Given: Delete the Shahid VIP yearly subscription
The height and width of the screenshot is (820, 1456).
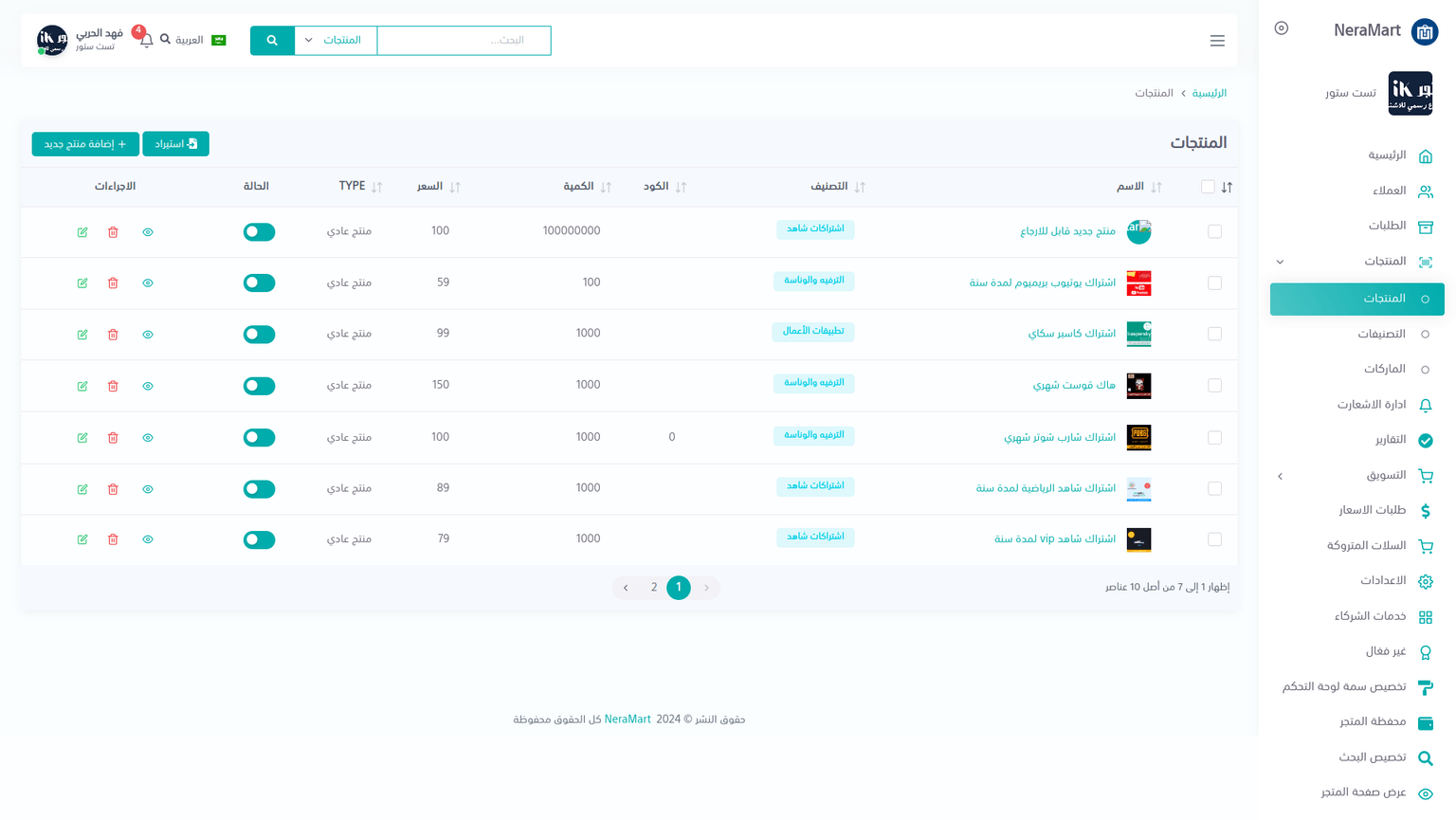Looking at the screenshot, I should click(113, 539).
